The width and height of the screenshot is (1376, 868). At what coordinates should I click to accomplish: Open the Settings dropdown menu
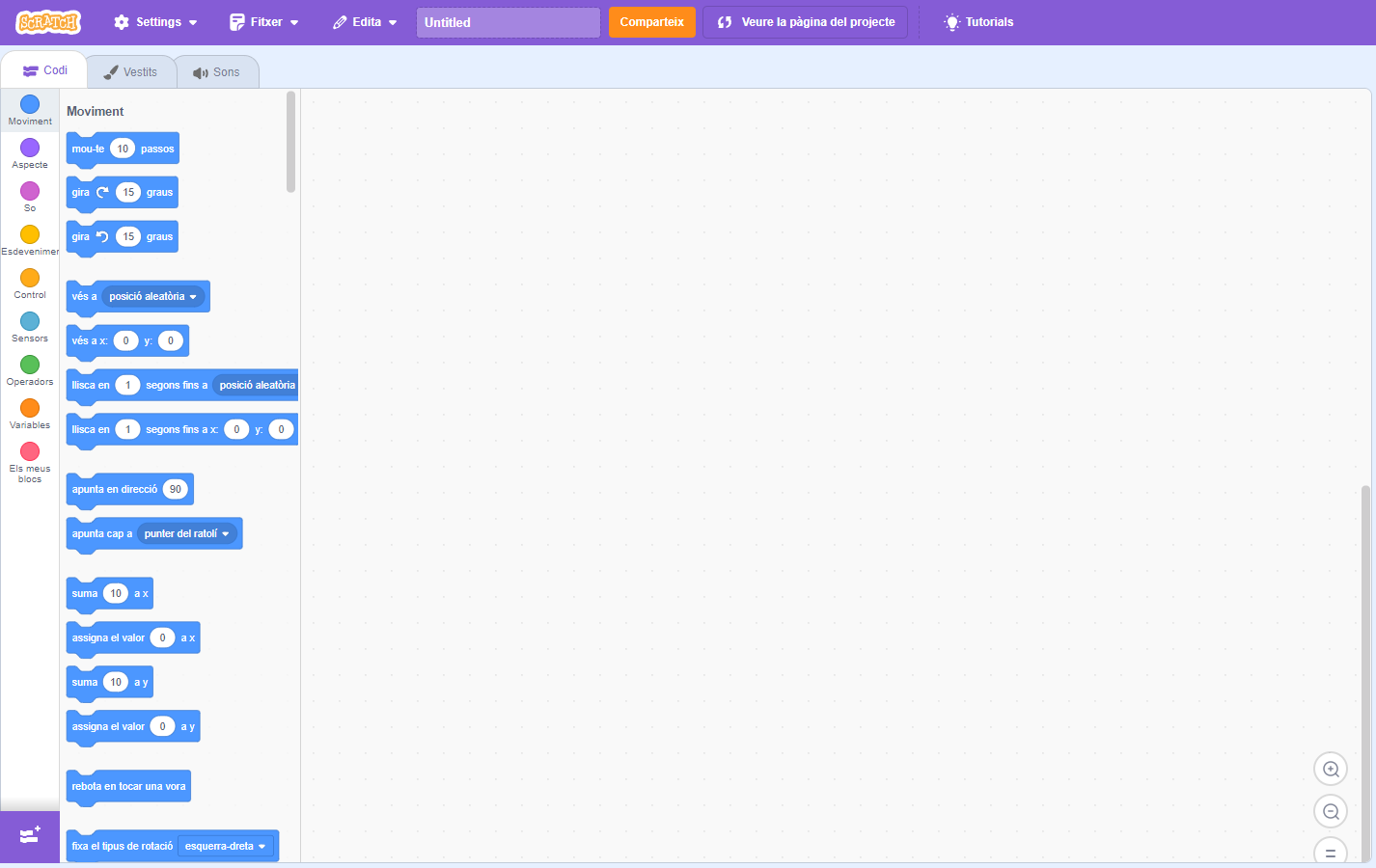[x=155, y=22]
